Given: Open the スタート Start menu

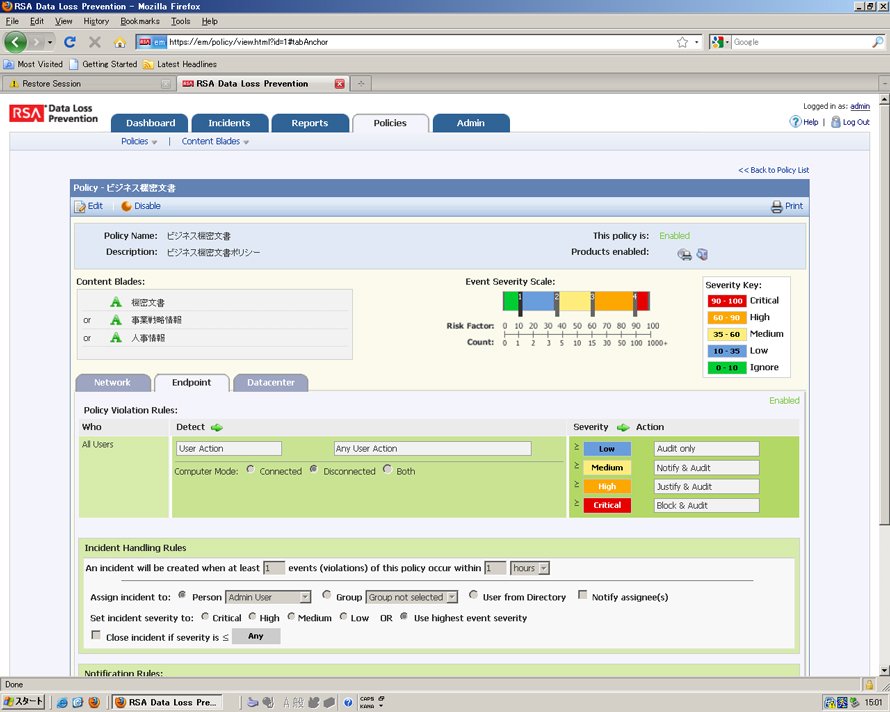Looking at the screenshot, I should coord(23,702).
